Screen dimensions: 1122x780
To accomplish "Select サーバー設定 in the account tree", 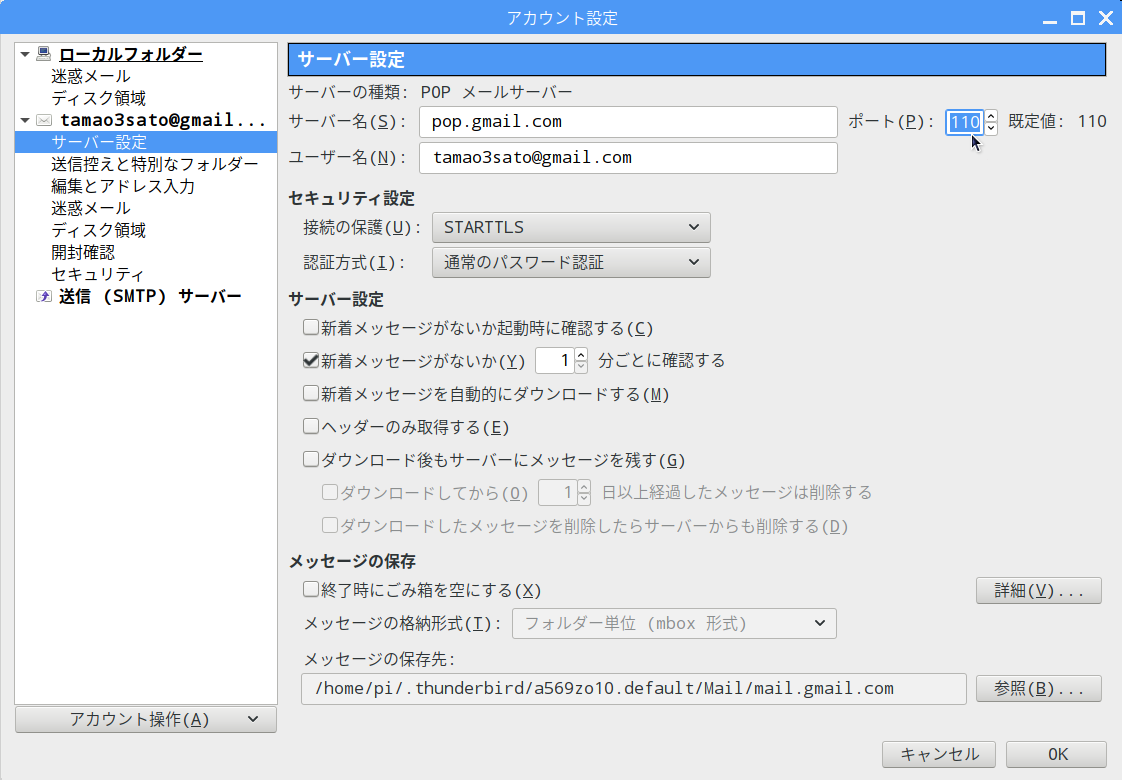I will (x=146, y=142).
